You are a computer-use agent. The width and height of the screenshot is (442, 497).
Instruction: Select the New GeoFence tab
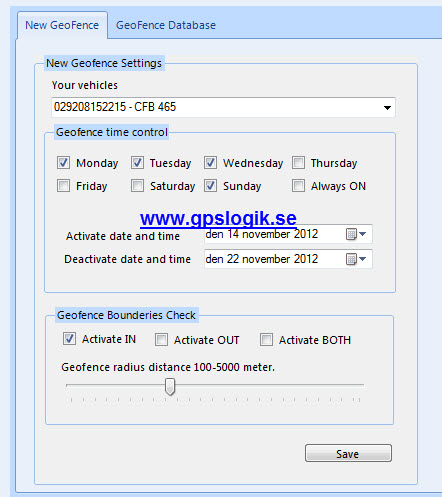pyautogui.click(x=62, y=25)
